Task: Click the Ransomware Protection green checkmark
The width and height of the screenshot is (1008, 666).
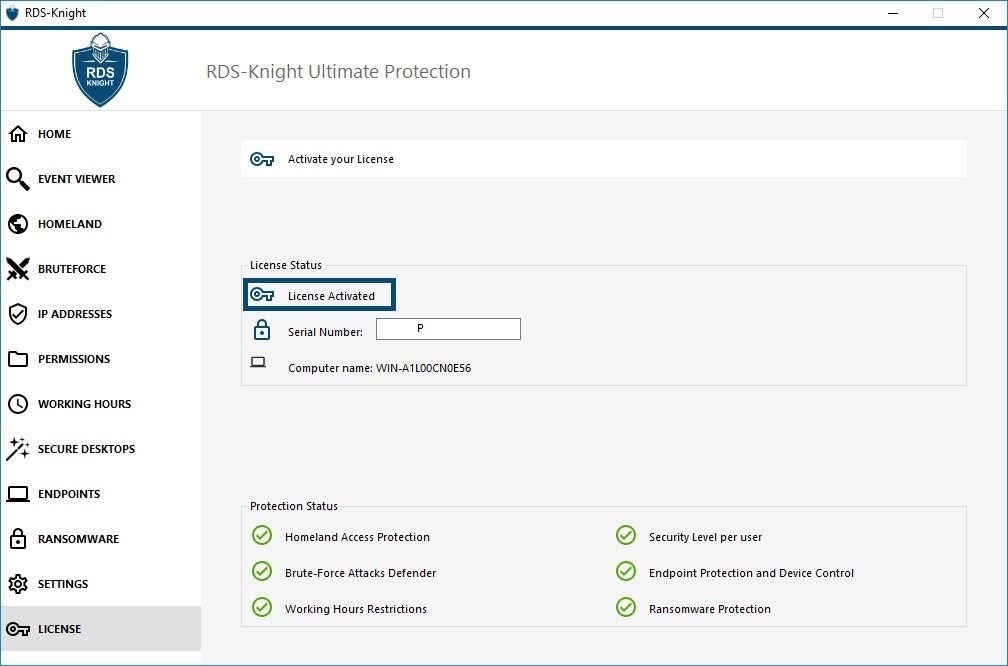Action: tap(626, 607)
